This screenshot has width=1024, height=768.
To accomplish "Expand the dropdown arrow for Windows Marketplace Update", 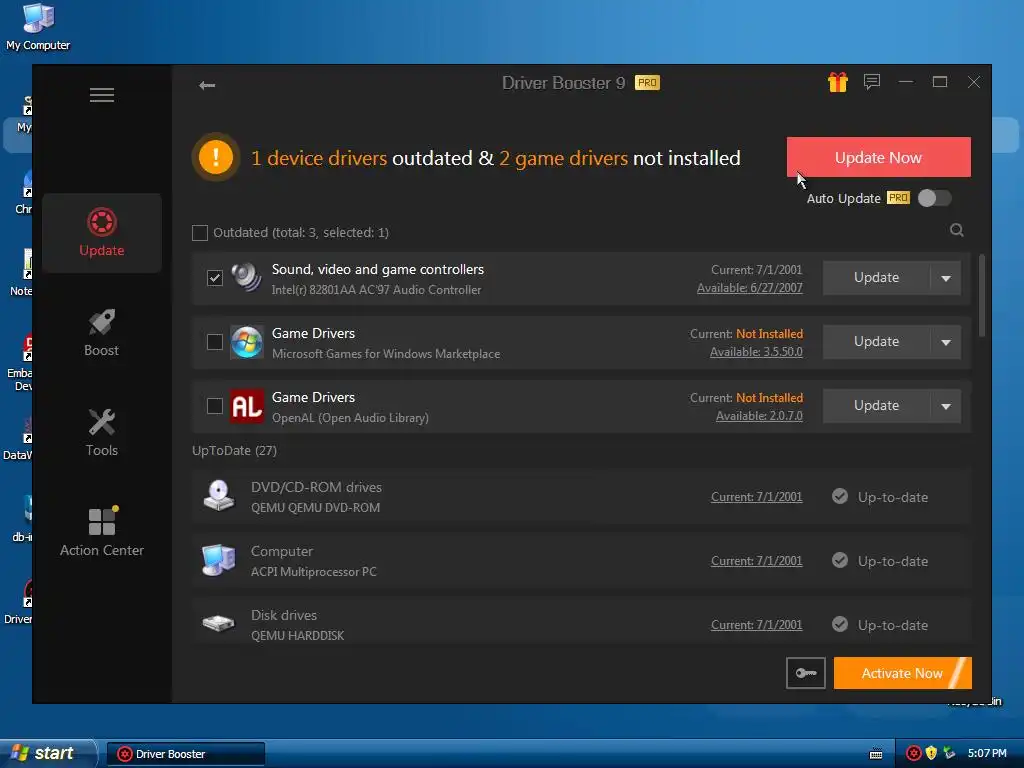I will (x=946, y=342).
